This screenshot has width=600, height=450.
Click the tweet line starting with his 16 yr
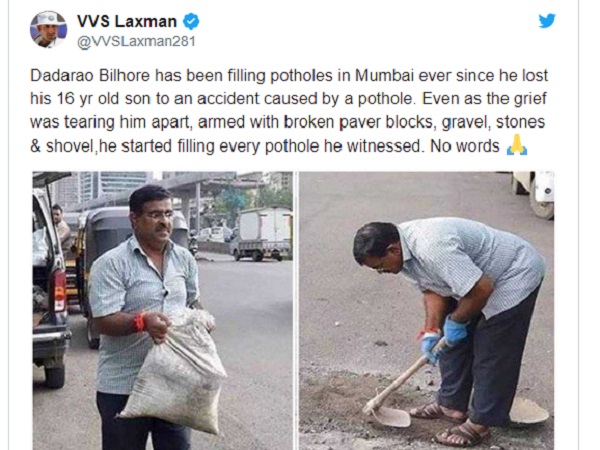coord(289,99)
